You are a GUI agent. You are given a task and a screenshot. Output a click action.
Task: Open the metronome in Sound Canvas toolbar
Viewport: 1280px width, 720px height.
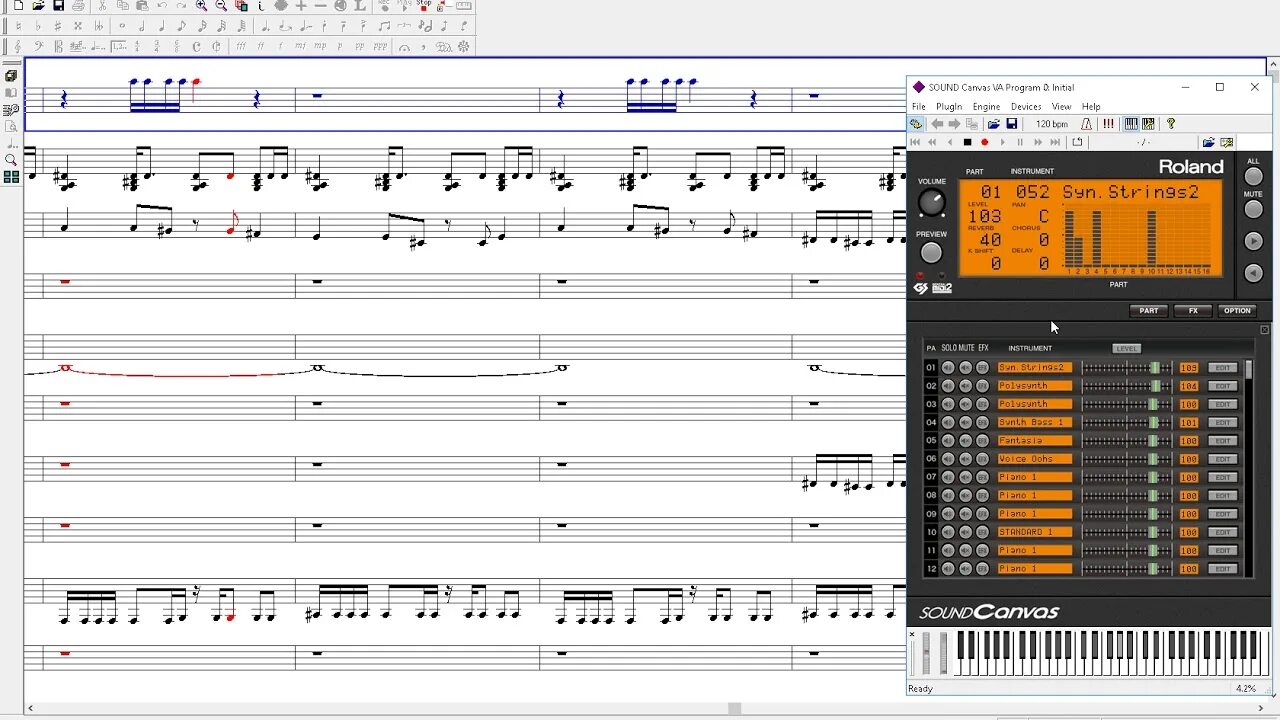click(1086, 124)
